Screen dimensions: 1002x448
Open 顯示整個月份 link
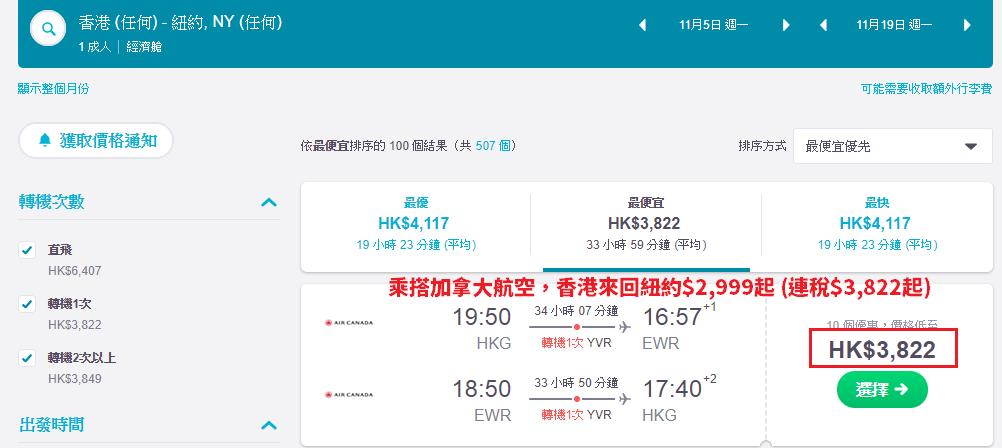pos(54,89)
